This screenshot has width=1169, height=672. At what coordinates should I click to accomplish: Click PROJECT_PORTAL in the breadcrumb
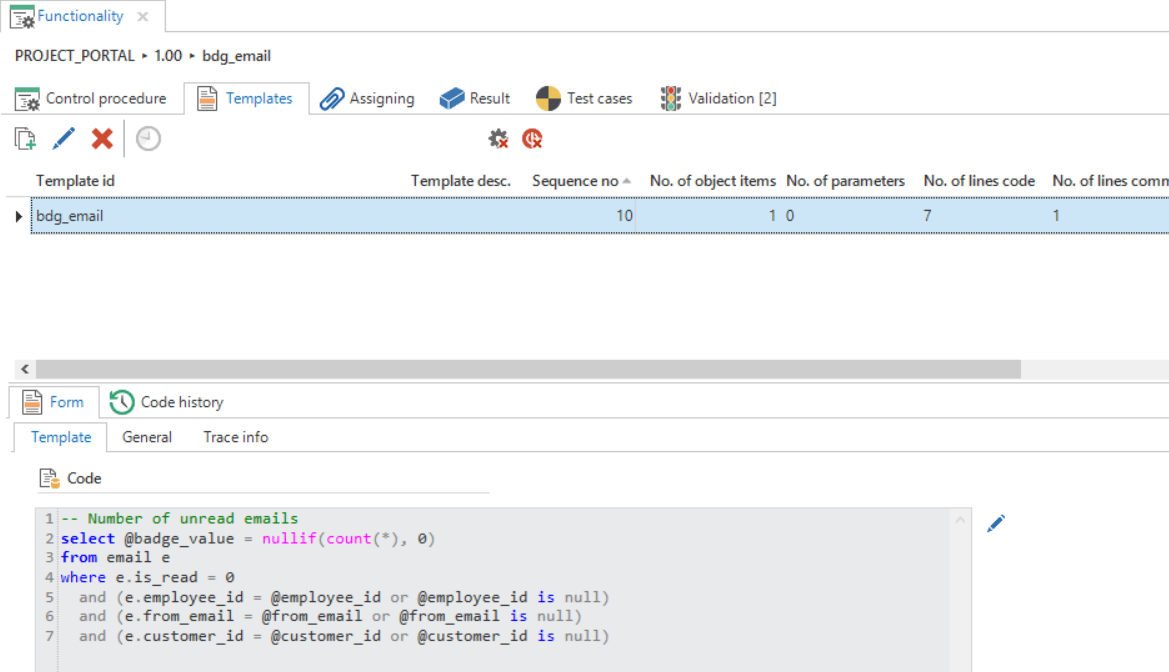[75, 56]
